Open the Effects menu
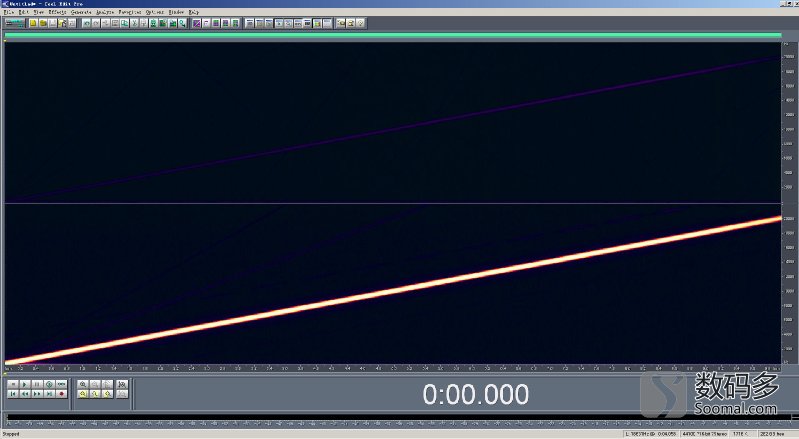799x439 pixels. pyautogui.click(x=57, y=12)
